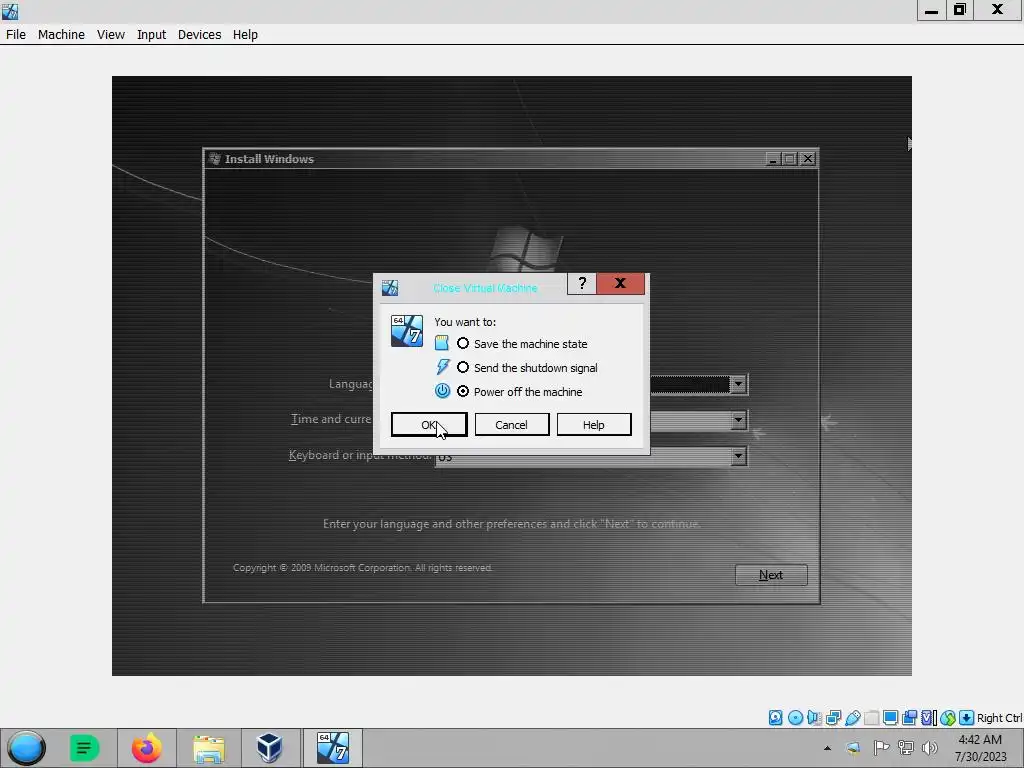The image size is (1024, 768).
Task: Show hidden tray icons arrow
Action: coord(827,748)
